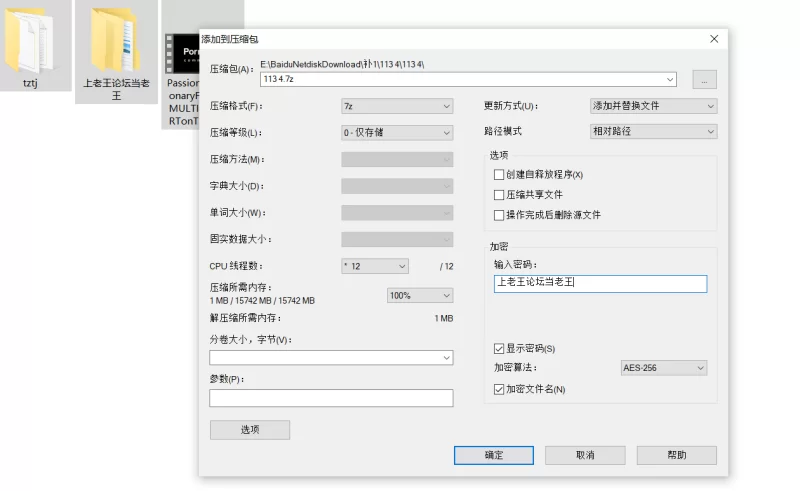Change the 加密算法 AES-256 dropdown
800x491 pixels.
[x=663, y=368]
